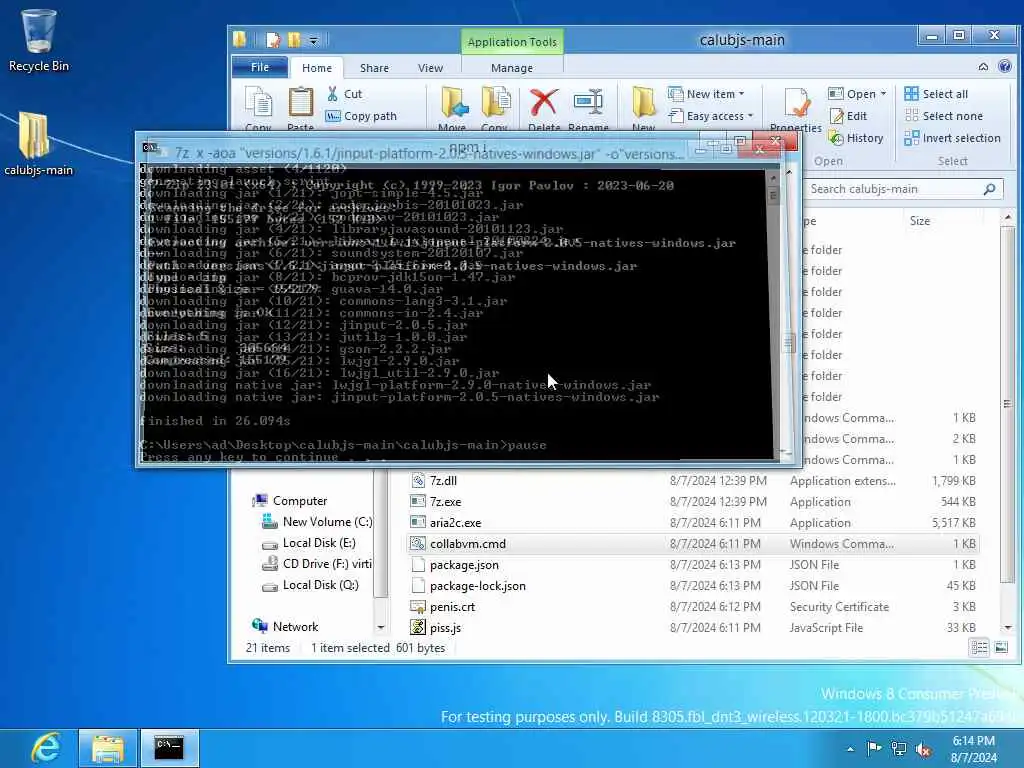Image resolution: width=1024 pixels, height=768 pixels.
Task: Switch to details view icon in status bar
Action: (x=979, y=648)
